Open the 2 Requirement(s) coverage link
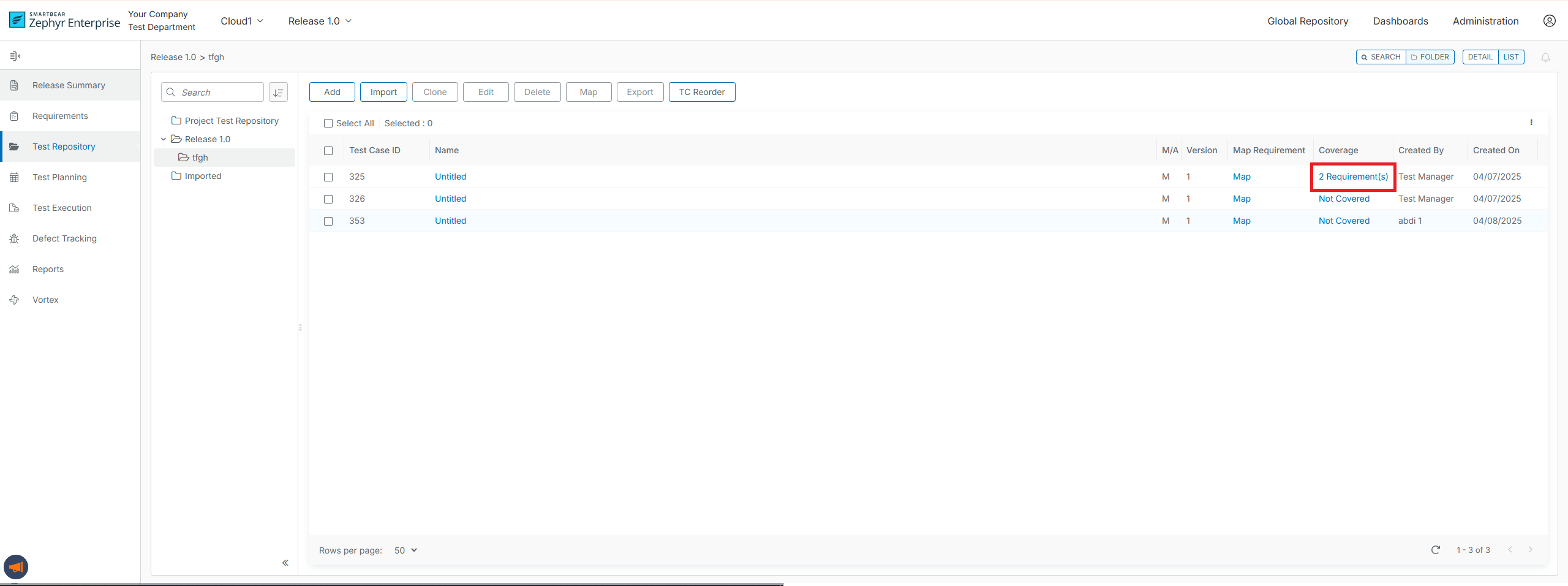The image size is (1568, 586). (x=1353, y=177)
